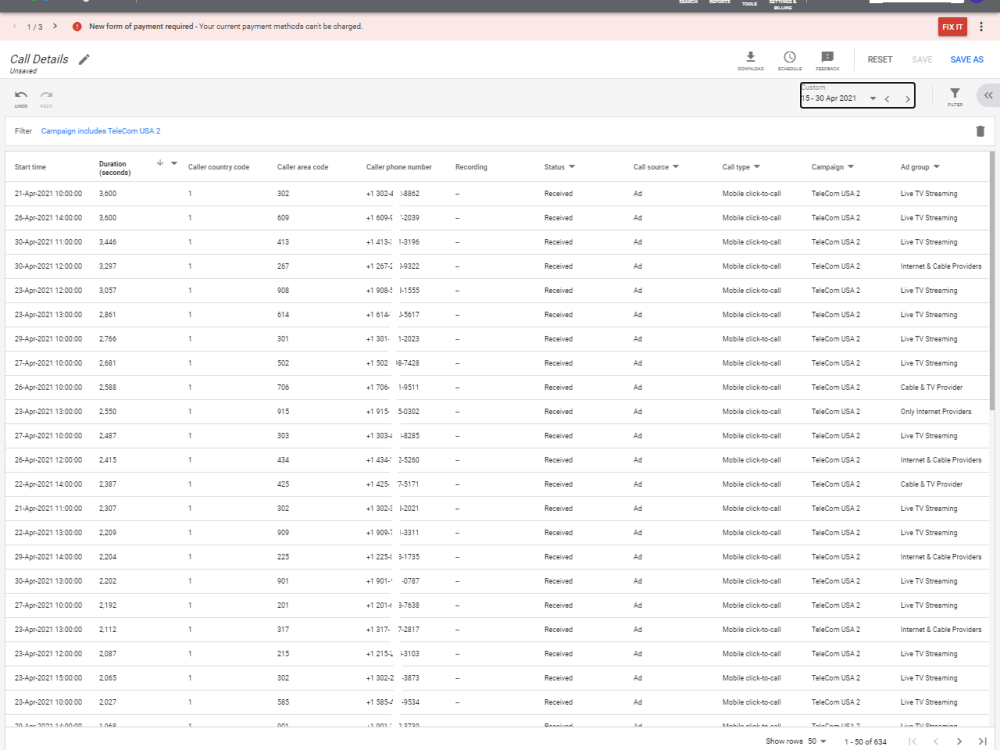Select area code cell '434'

283,460
